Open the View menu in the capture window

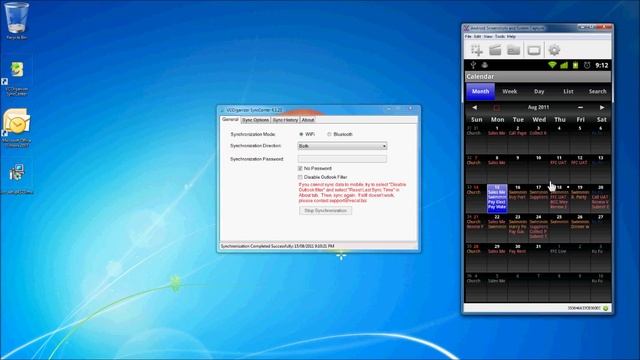tap(488, 36)
